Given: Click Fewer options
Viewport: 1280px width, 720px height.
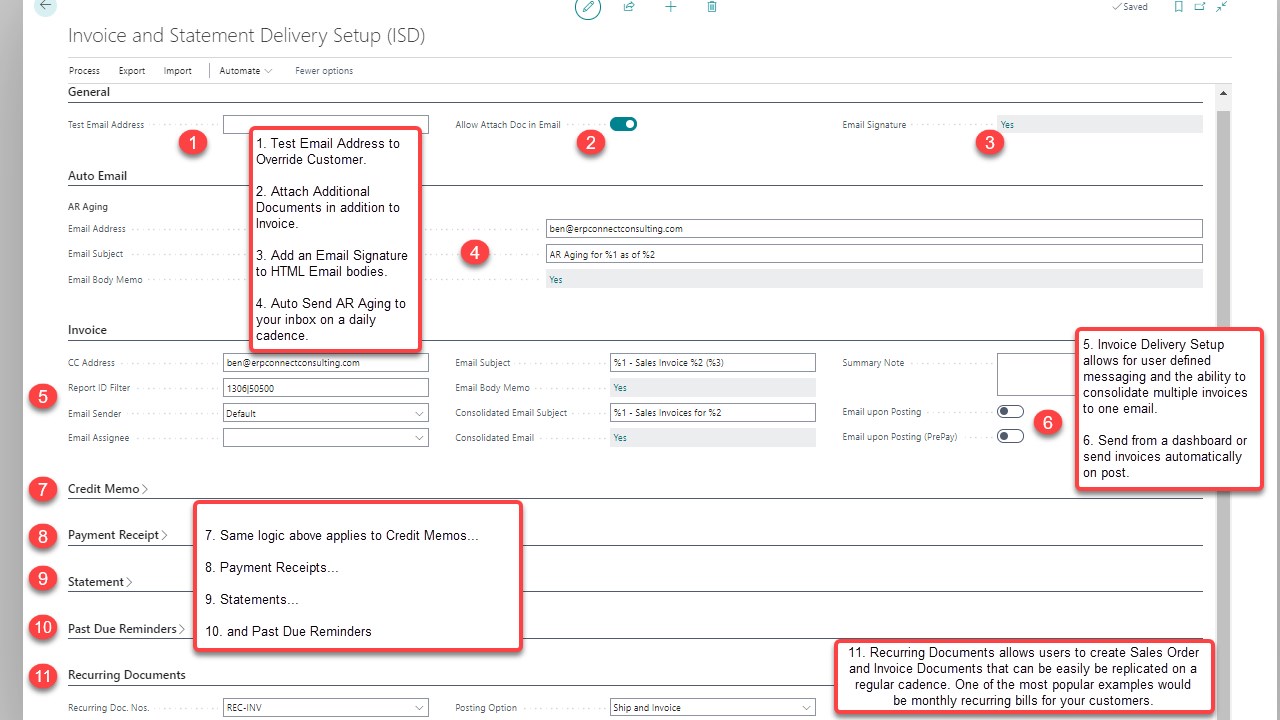Looking at the screenshot, I should [324, 71].
